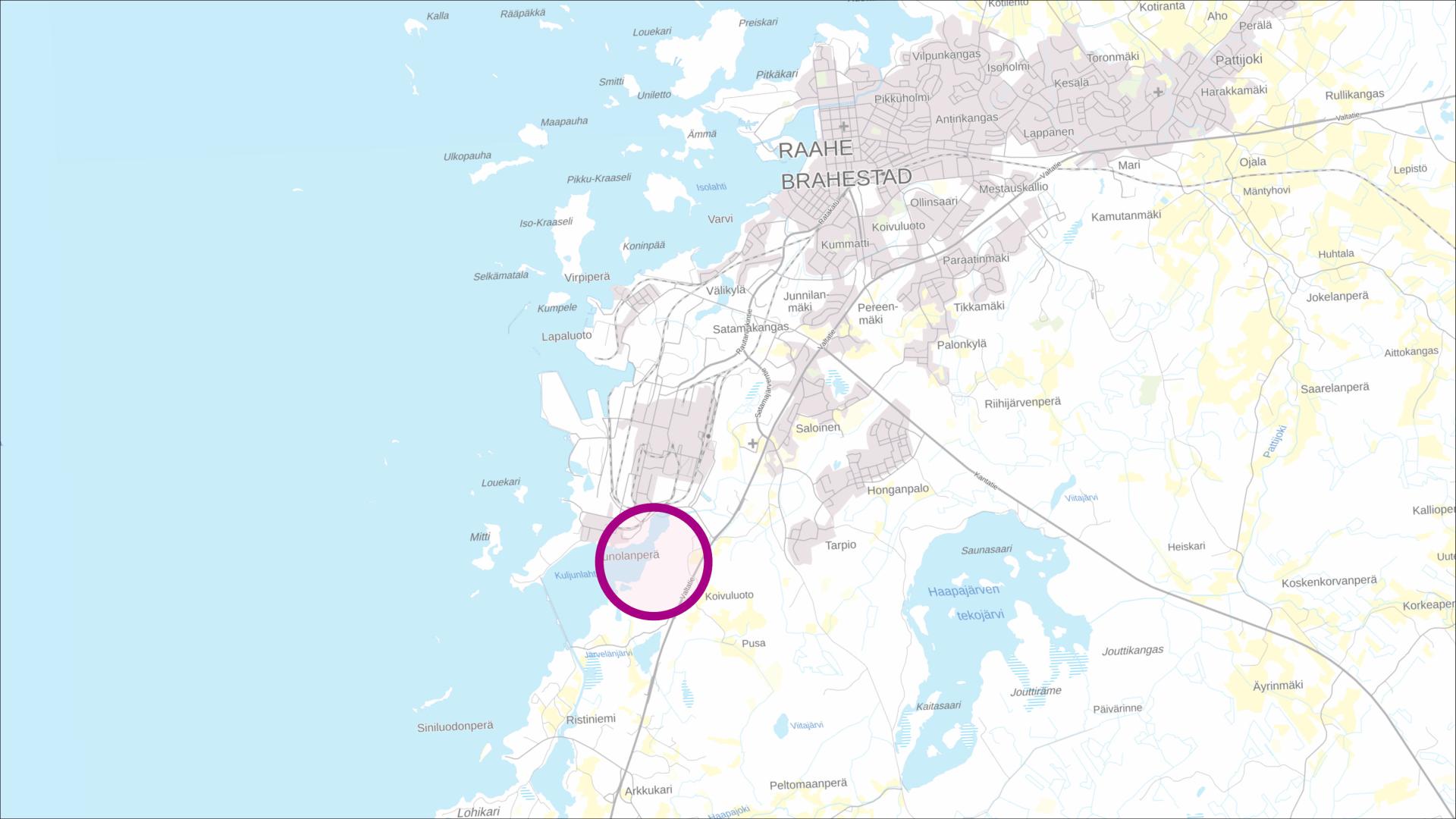Image resolution: width=1456 pixels, height=819 pixels.
Task: Click the cross symbol near Pattijoki
Action: pyautogui.click(x=1158, y=93)
